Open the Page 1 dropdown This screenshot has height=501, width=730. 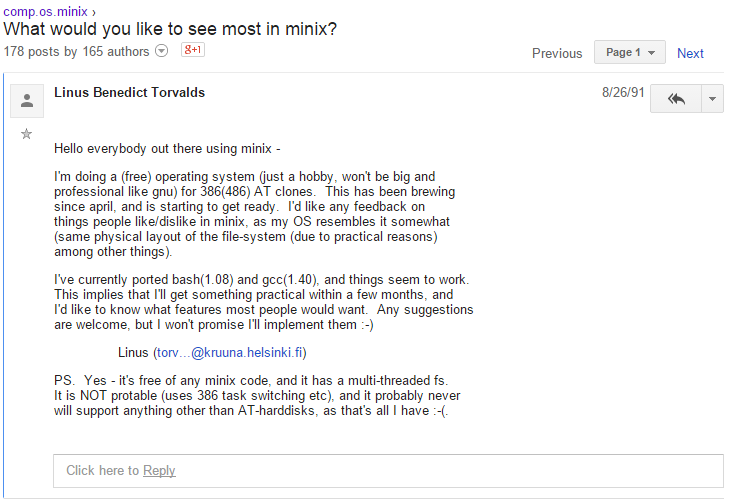pyautogui.click(x=629, y=52)
